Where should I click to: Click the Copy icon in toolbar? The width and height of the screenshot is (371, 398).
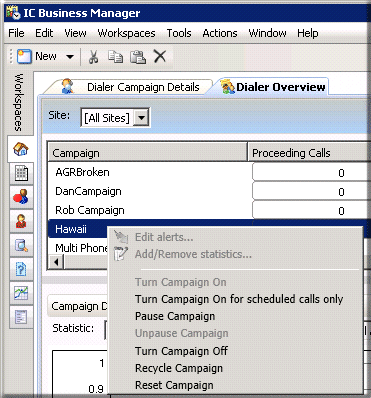[115, 56]
